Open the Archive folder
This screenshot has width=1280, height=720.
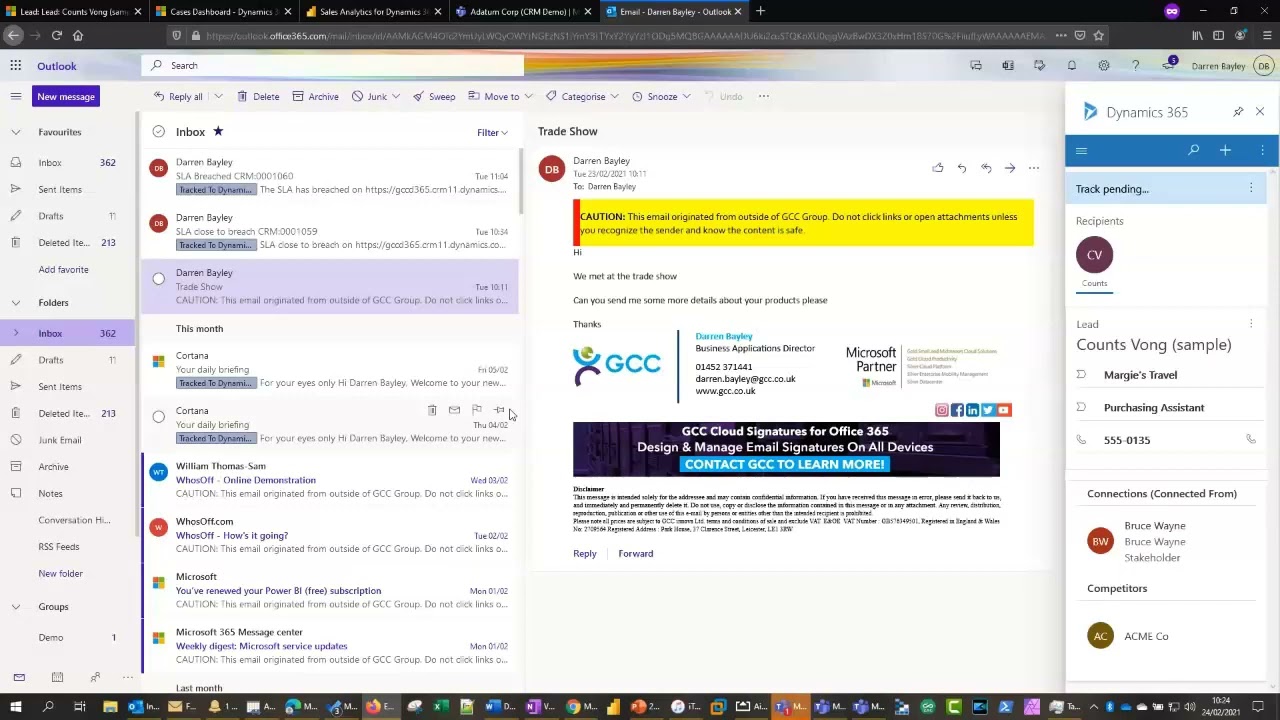[x=54, y=467]
